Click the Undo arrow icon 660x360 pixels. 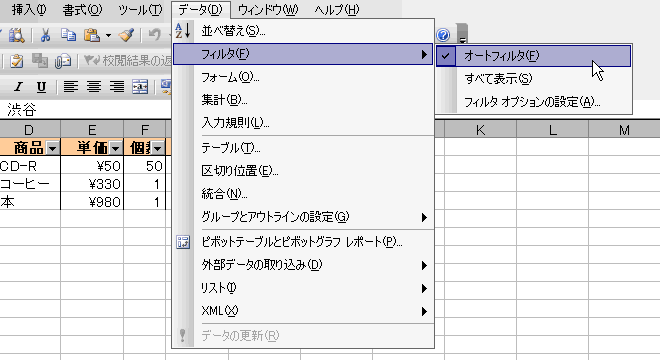click(x=154, y=35)
